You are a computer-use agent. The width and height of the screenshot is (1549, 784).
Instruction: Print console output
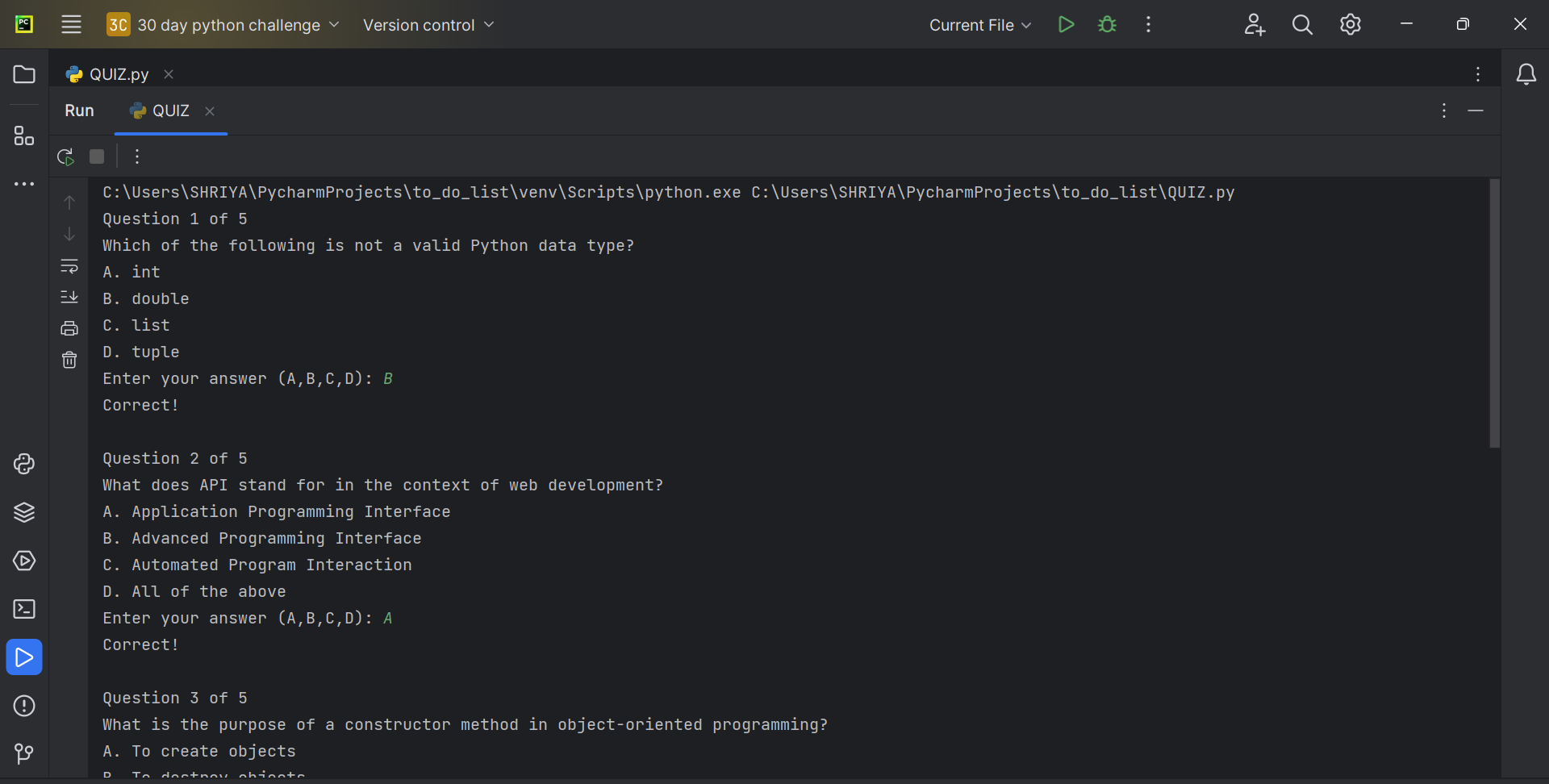tap(69, 328)
